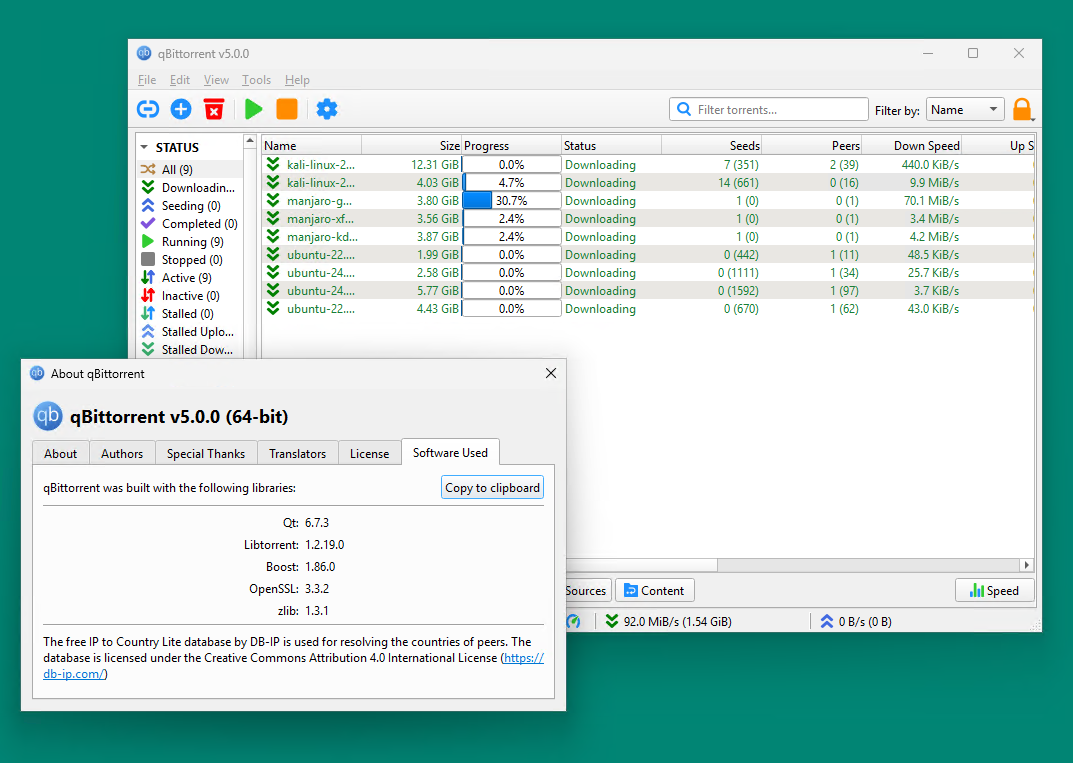Close the About qBittorrent dialog
1073x763 pixels.
pos(551,373)
